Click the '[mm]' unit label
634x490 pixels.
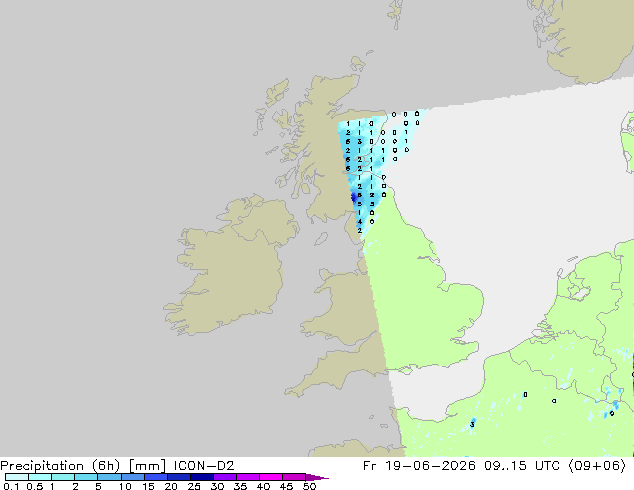147,466
